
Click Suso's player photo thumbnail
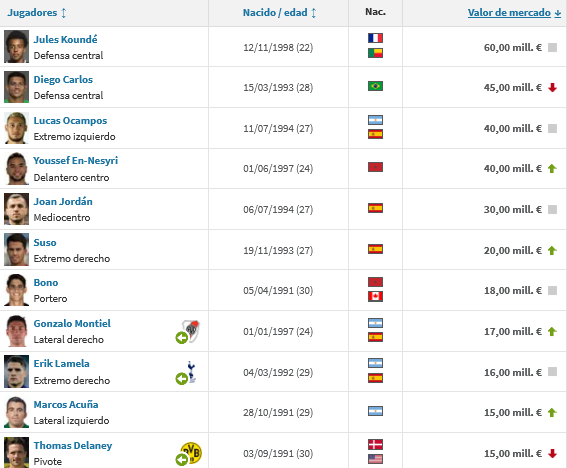coord(16,250)
